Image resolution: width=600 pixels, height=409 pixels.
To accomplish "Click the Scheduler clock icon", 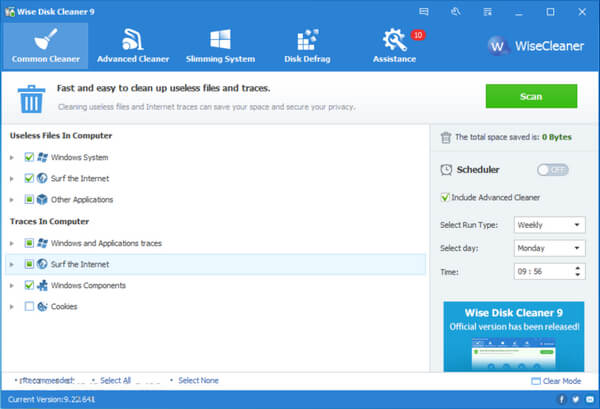I will tap(446, 169).
